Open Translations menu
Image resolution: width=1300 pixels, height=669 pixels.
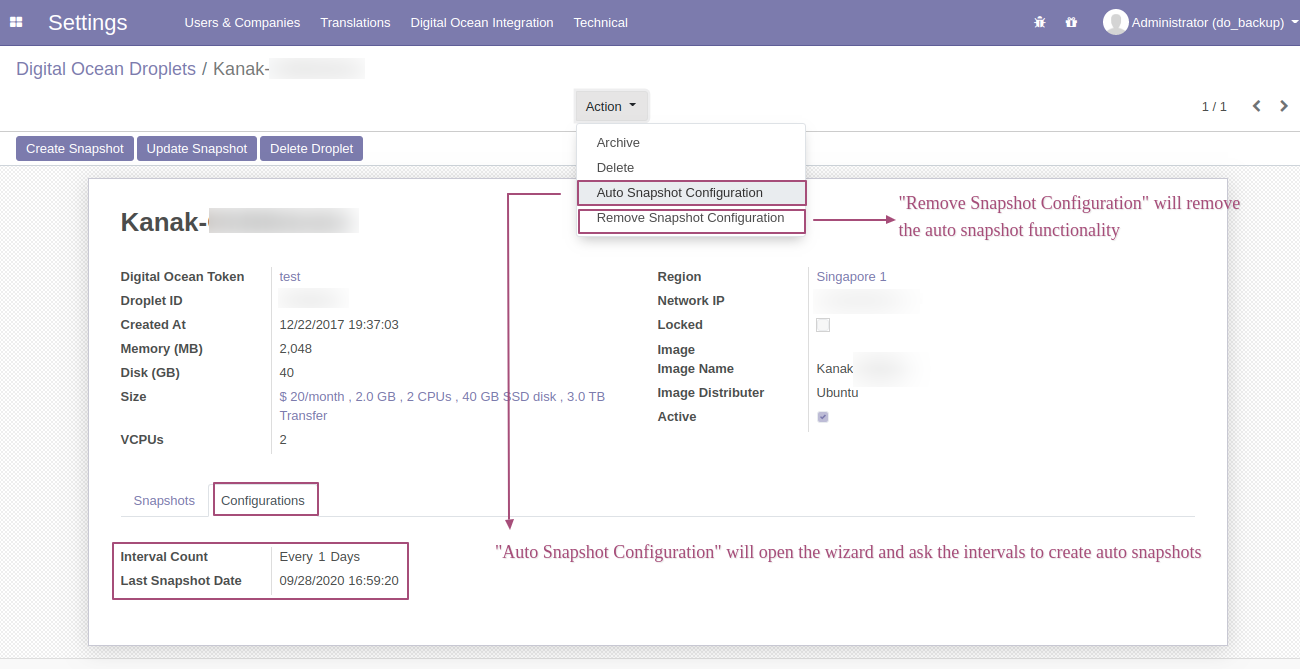(x=355, y=22)
